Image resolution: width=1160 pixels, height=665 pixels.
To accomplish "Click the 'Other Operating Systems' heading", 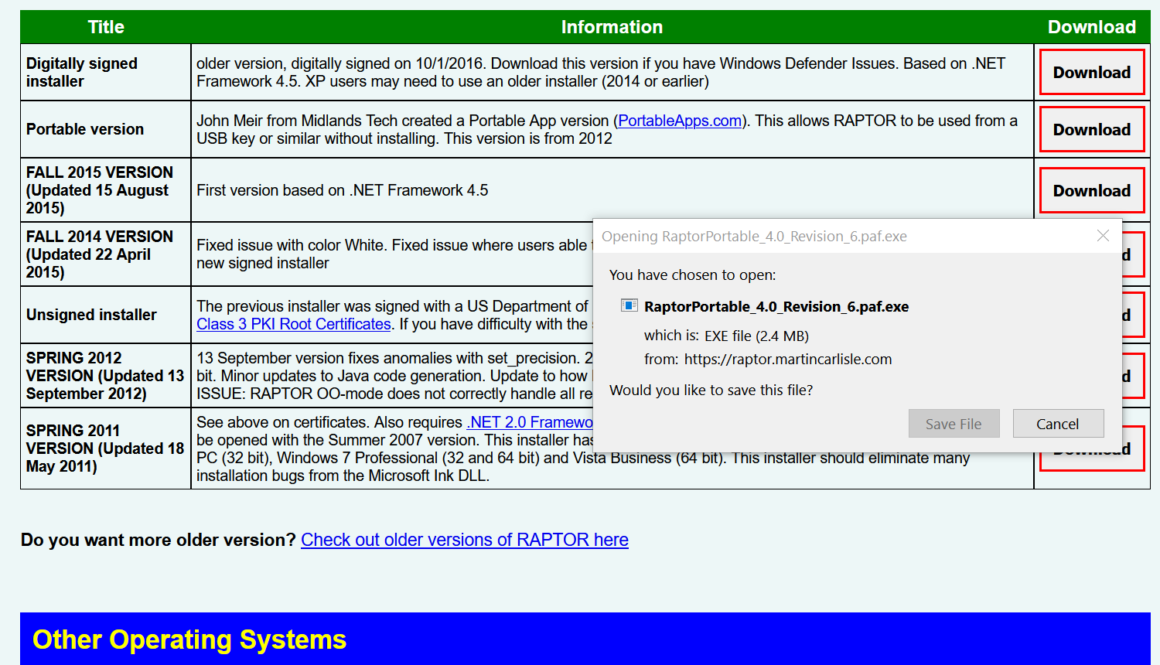I will pyautogui.click(x=189, y=640).
